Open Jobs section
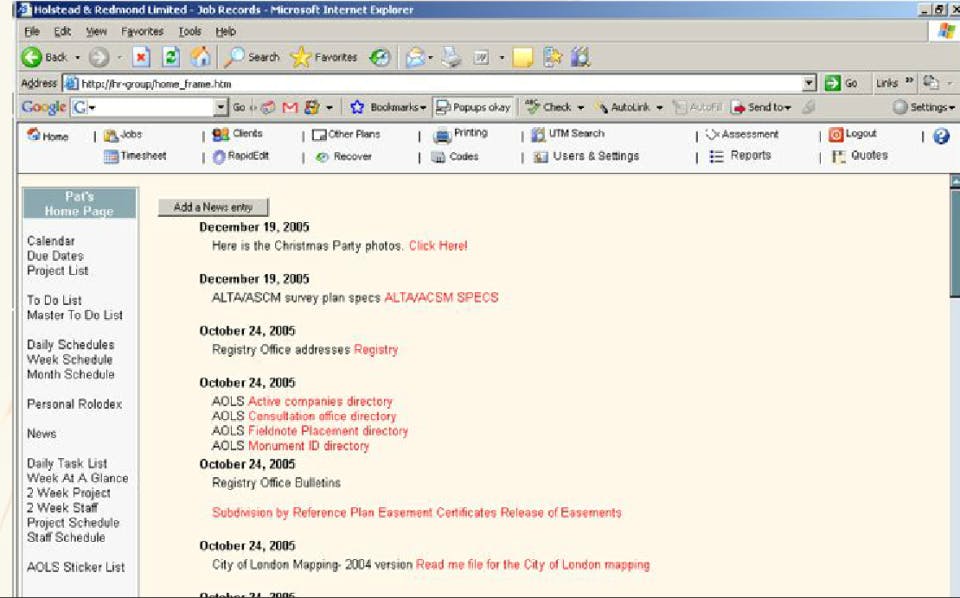 122,134
